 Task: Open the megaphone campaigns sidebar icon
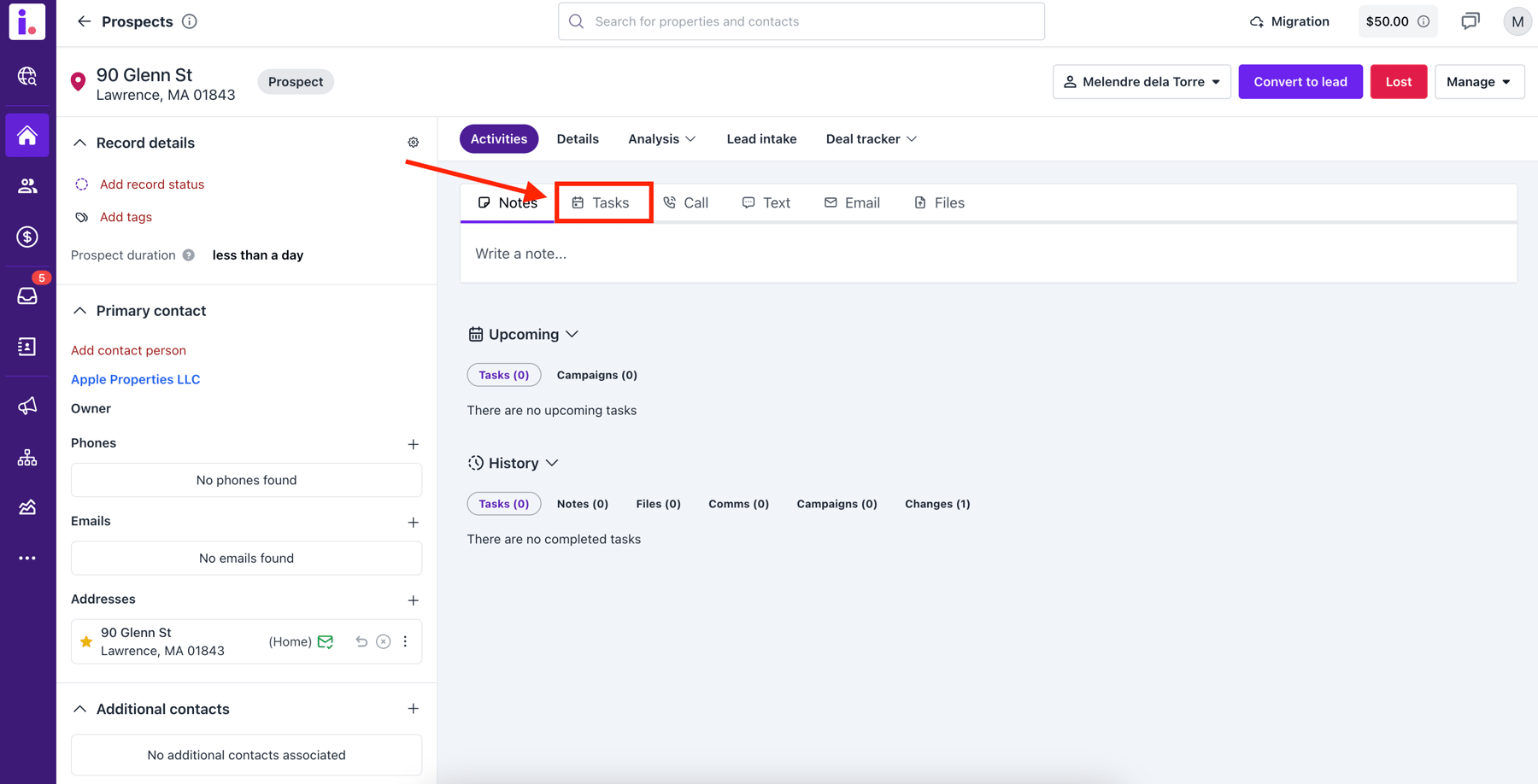coord(27,406)
